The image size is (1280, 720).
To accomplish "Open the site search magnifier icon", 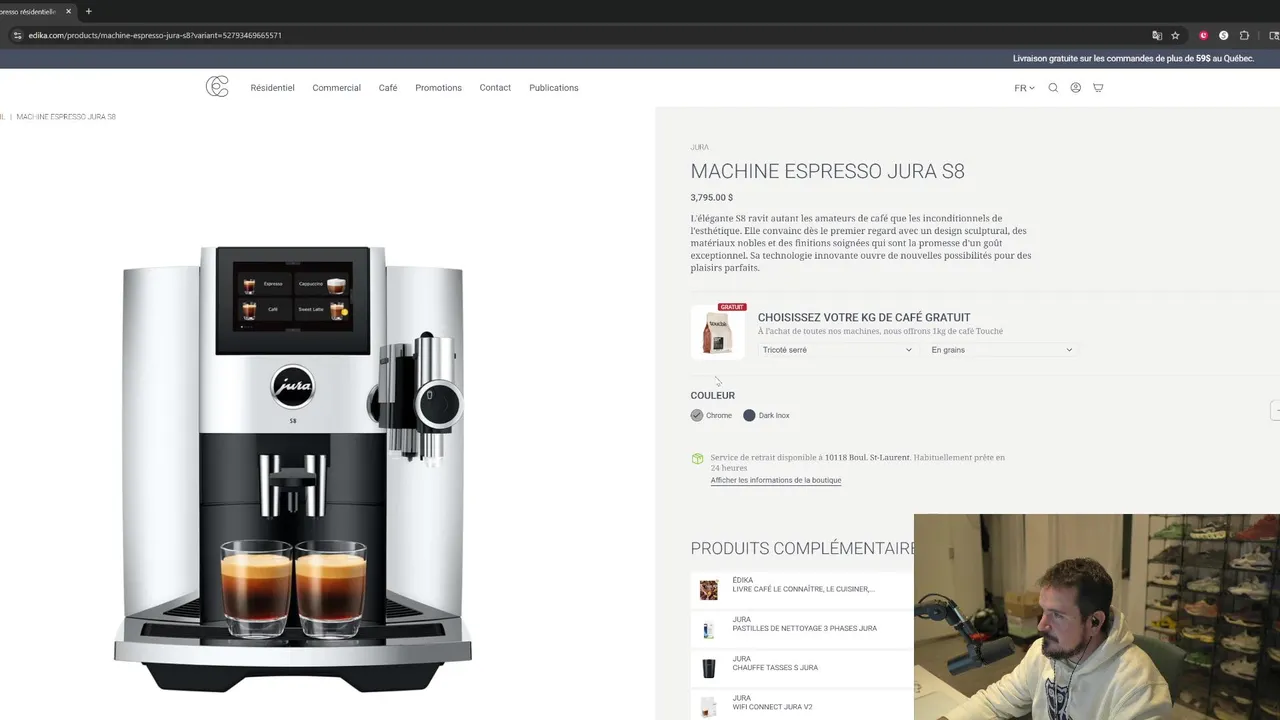I will (1053, 88).
